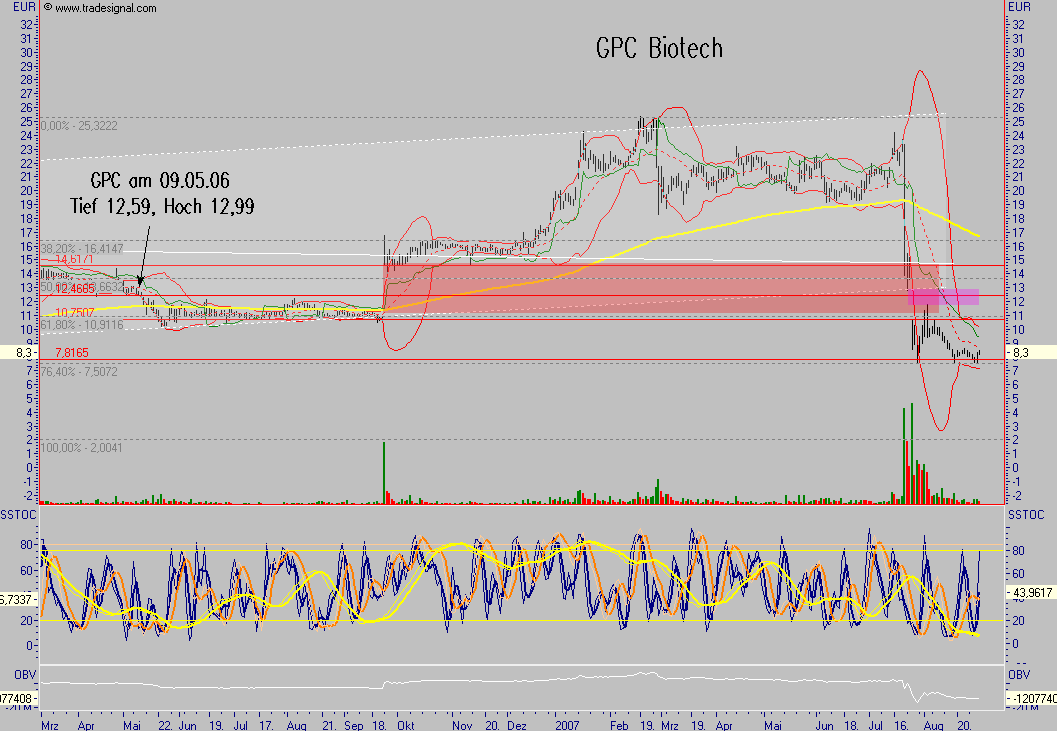The width and height of the screenshot is (1057, 731).
Task: Click the red '7,8165' support level label
Action: pyautogui.click(x=71, y=353)
